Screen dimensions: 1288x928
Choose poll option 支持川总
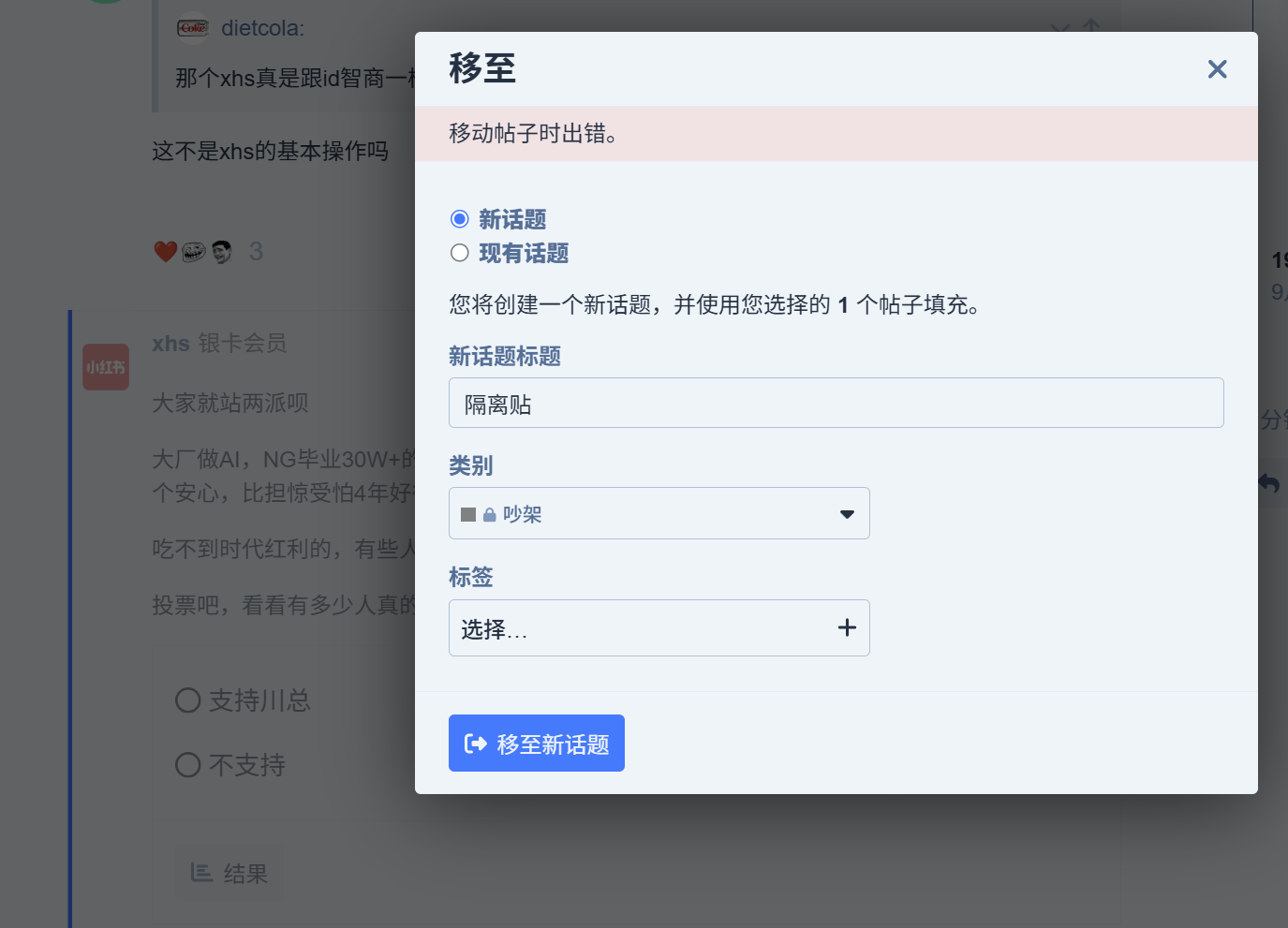click(188, 700)
